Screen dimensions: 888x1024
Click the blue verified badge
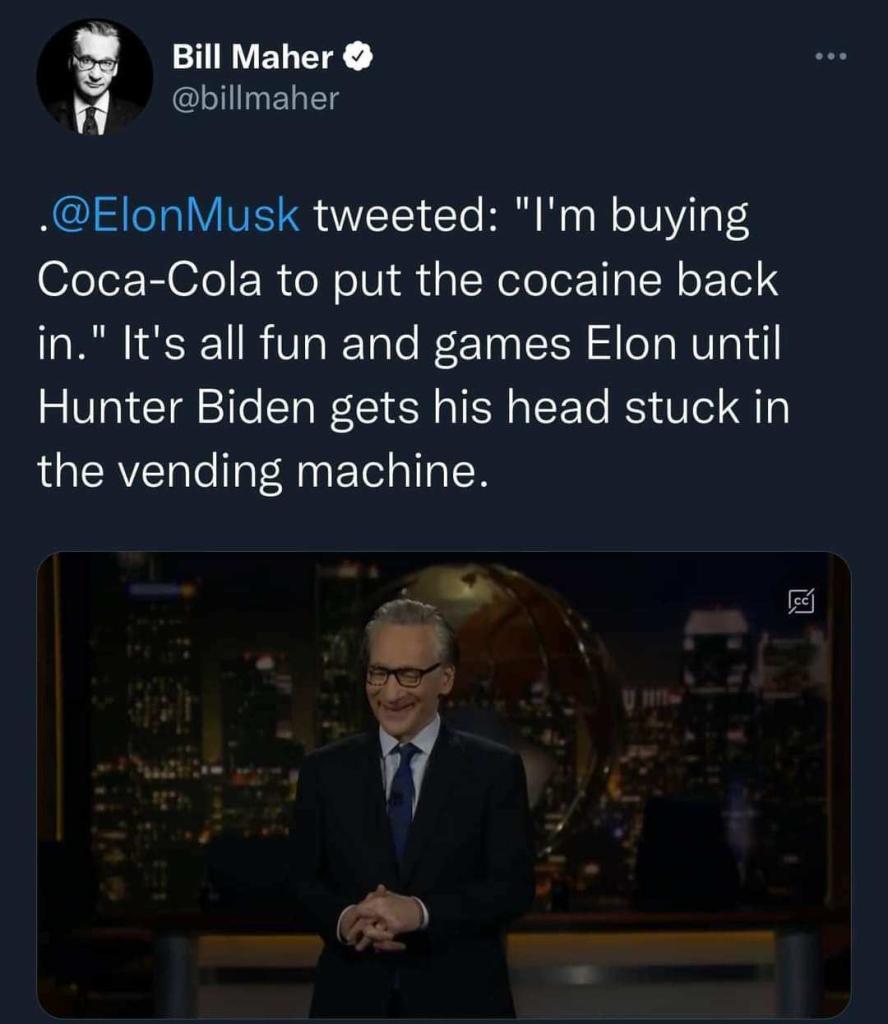pyautogui.click(x=358, y=57)
